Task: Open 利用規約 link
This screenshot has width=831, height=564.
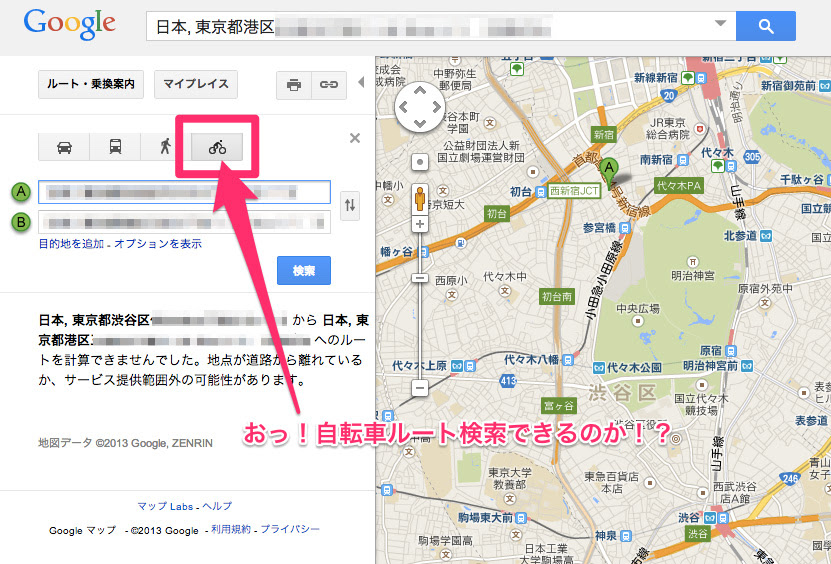Action: click(231, 529)
